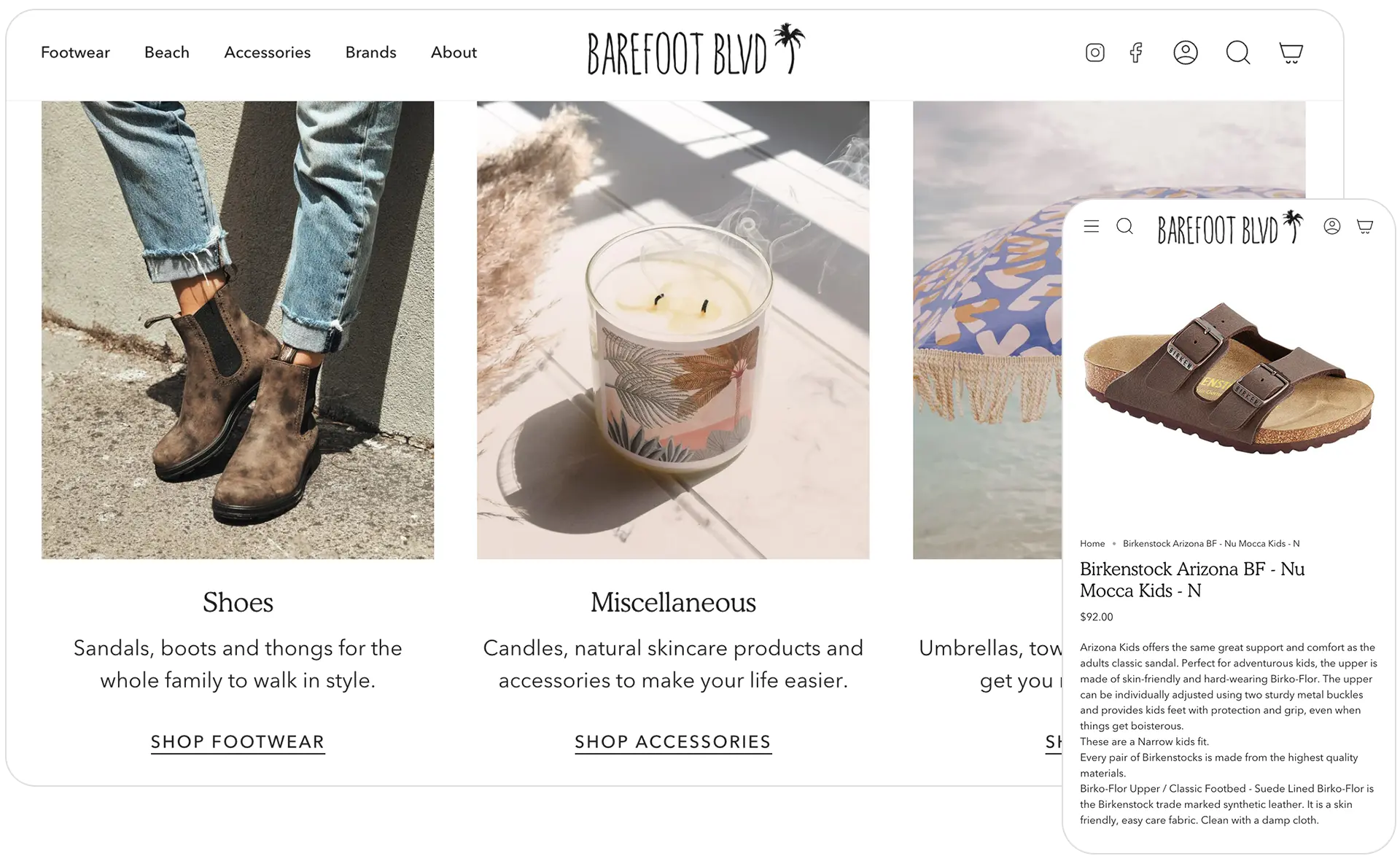Open the account icon in desktop header
The width and height of the screenshot is (1400, 864).
pyautogui.click(x=1186, y=52)
